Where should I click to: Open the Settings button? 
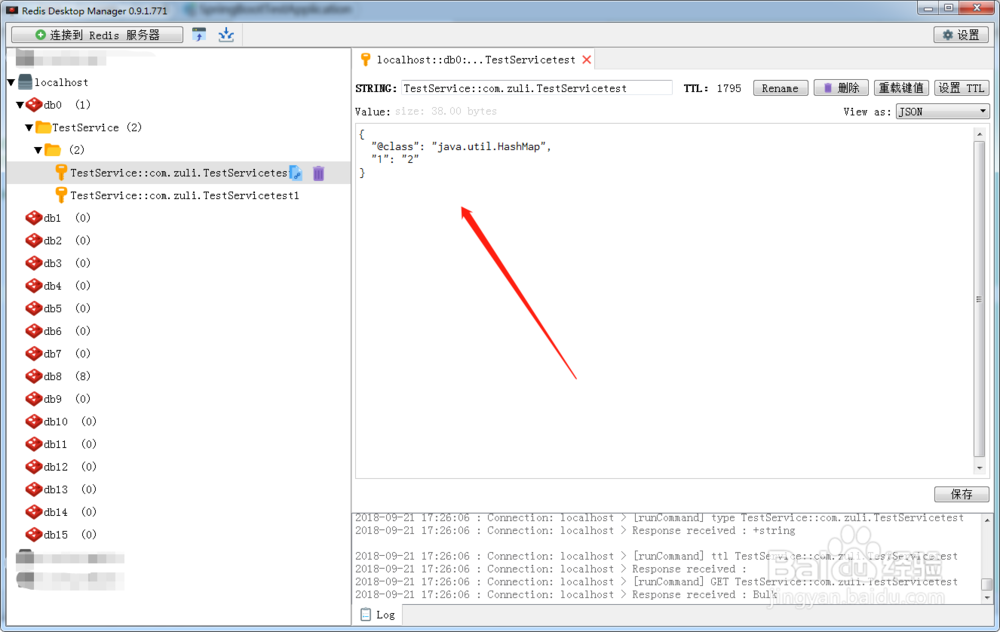pyautogui.click(x=961, y=34)
